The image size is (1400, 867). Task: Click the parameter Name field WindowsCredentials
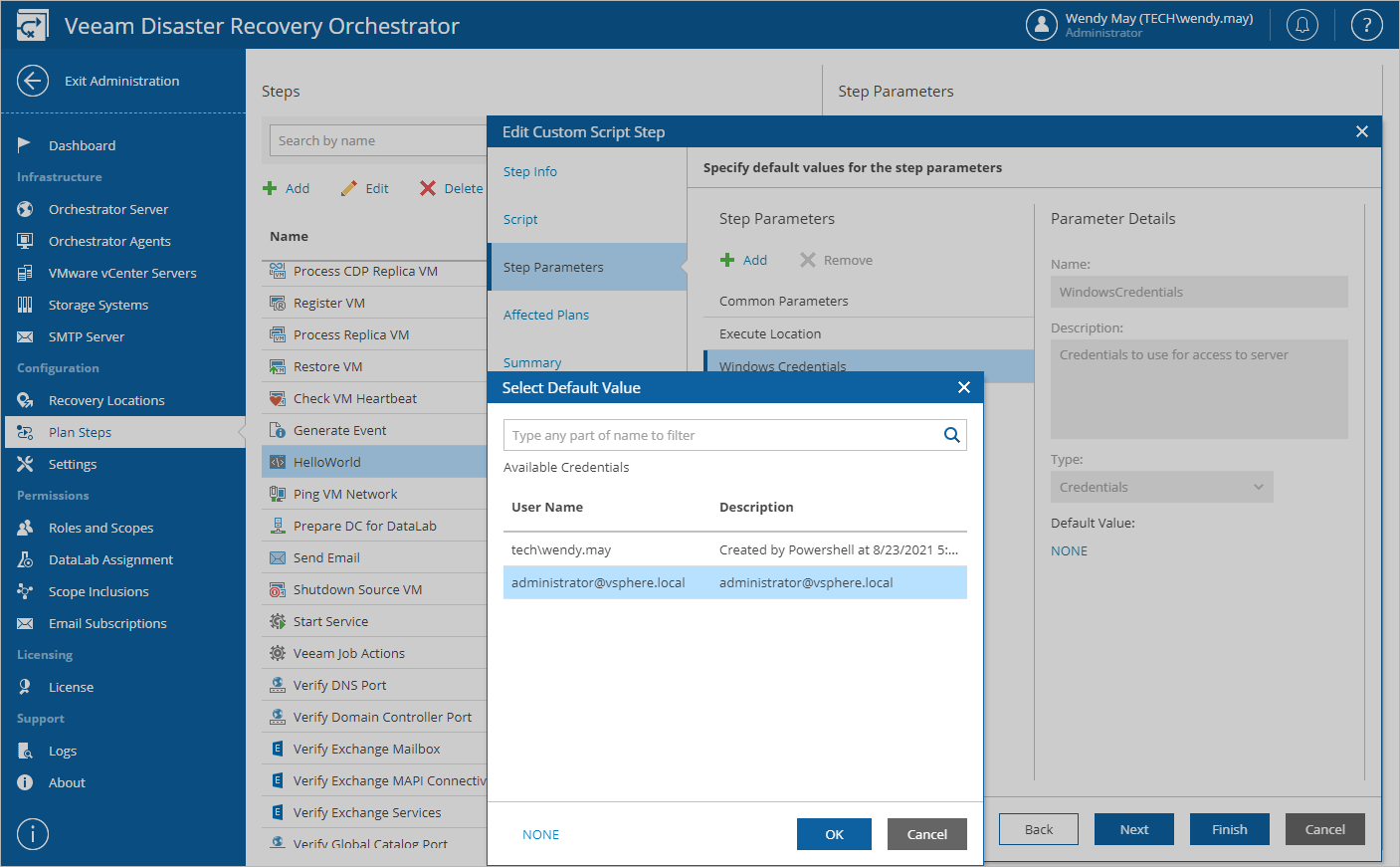pos(1199,292)
